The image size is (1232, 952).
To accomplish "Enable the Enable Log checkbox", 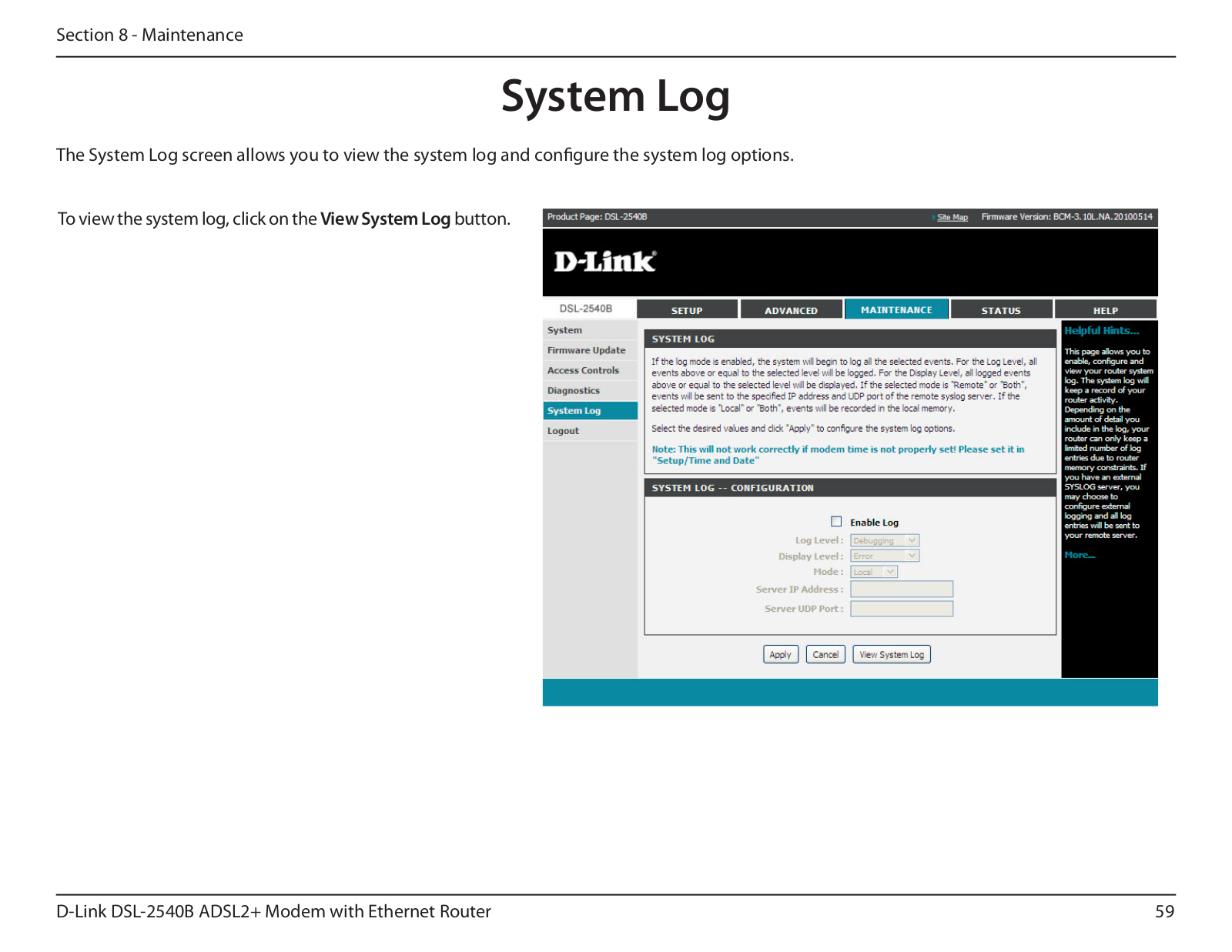I will [836, 521].
